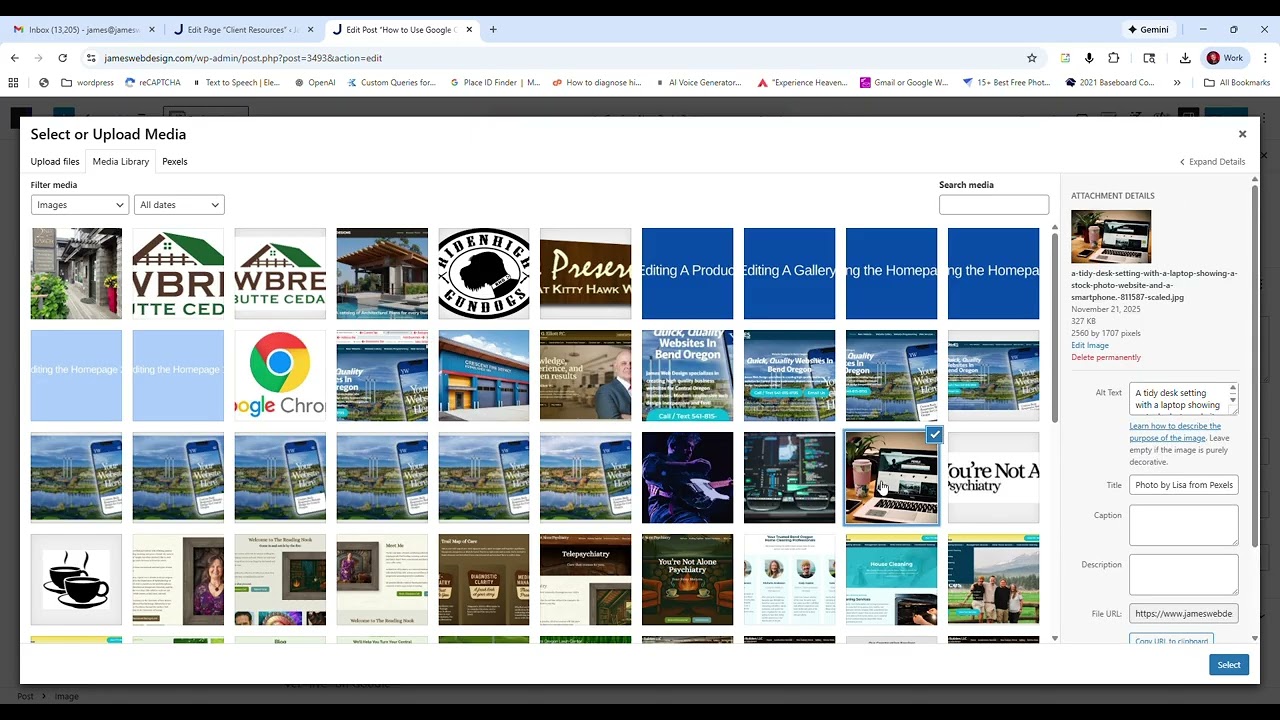
Task: Select the glasses and code monitor thumbnail
Action: 789,478
